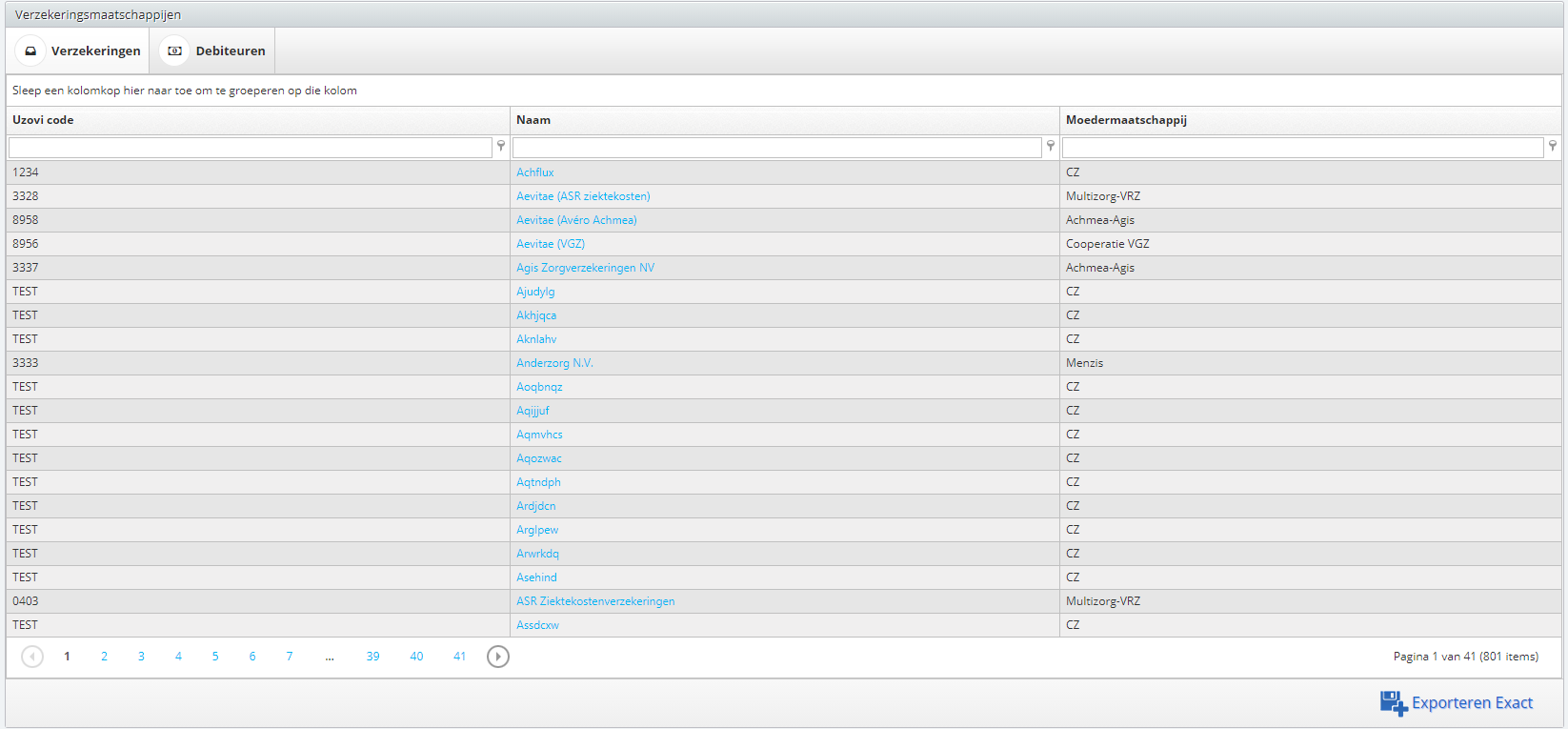
Task: Click the group-by-column drop area text
Action: 185,91
